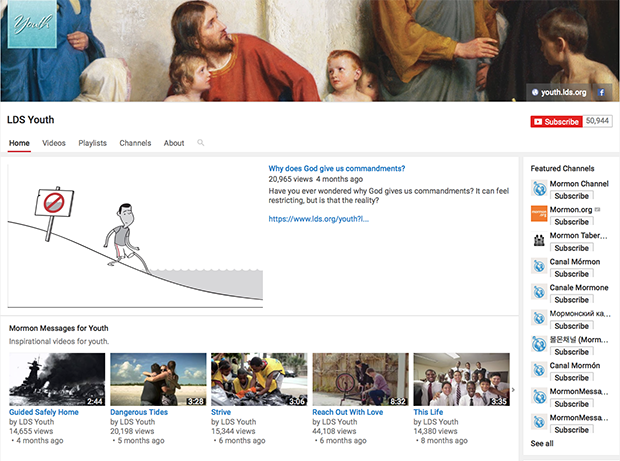Click 'by LDS Youth' under This Life
Screen dimensions: 620x461
point(436,422)
